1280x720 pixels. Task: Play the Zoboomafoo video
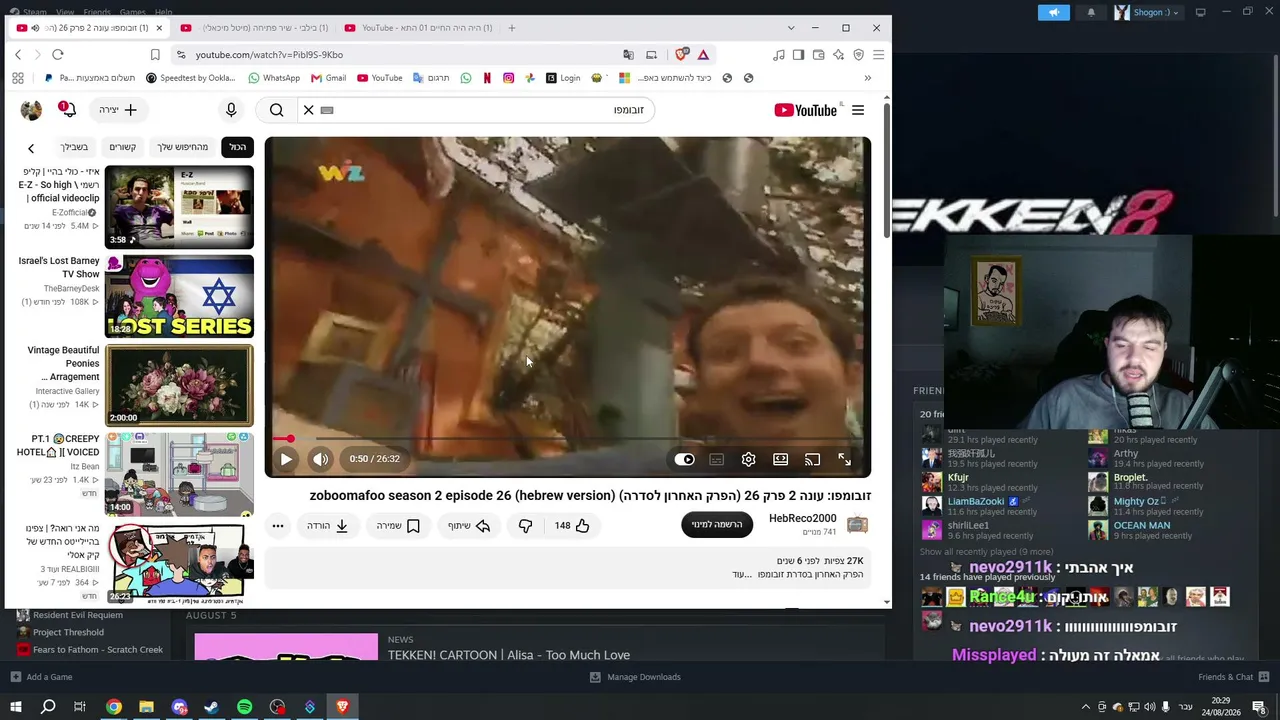[286, 459]
